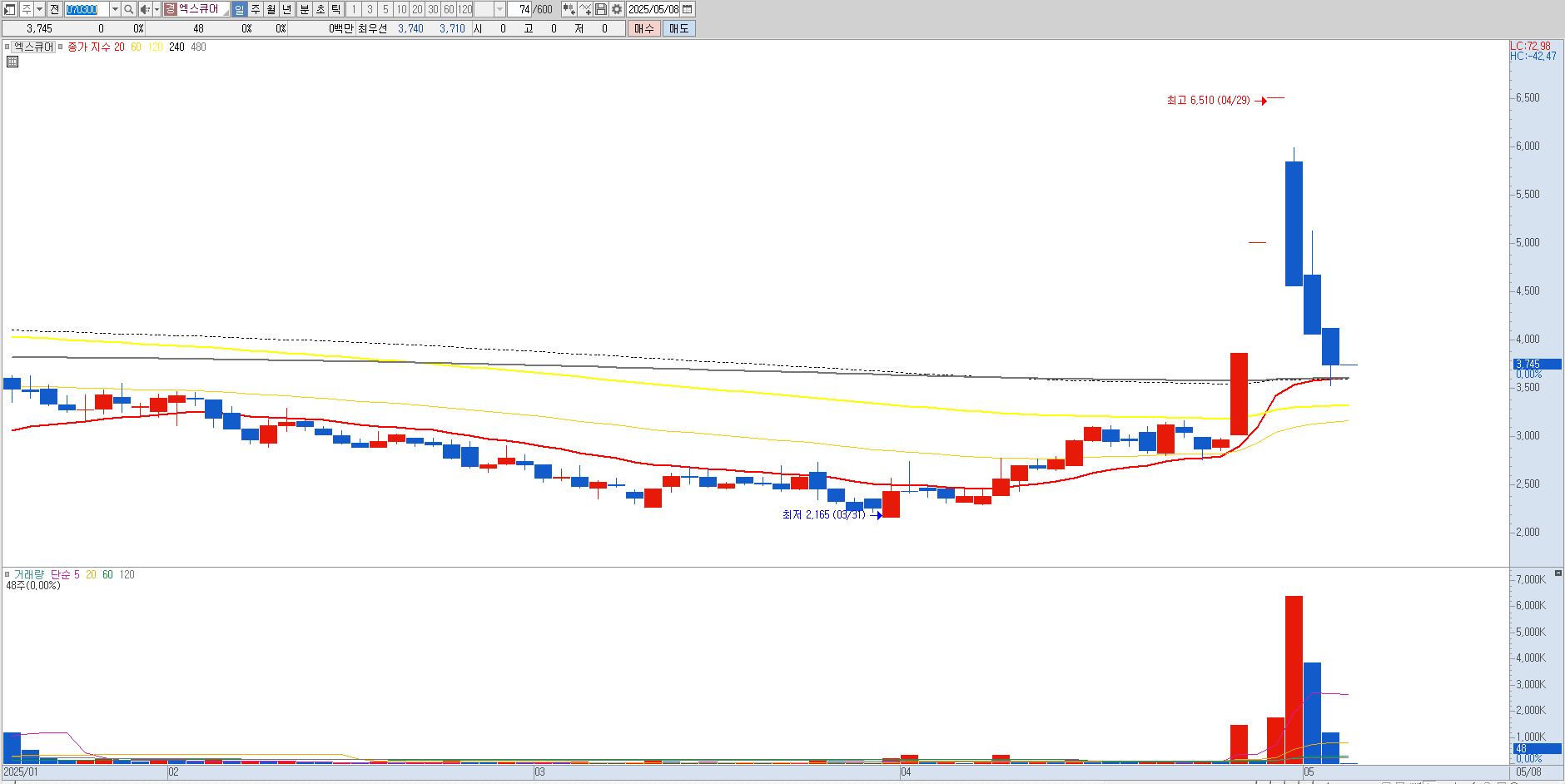Click the 거래량 volume legend label
The image size is (1565, 784).
coord(28,574)
